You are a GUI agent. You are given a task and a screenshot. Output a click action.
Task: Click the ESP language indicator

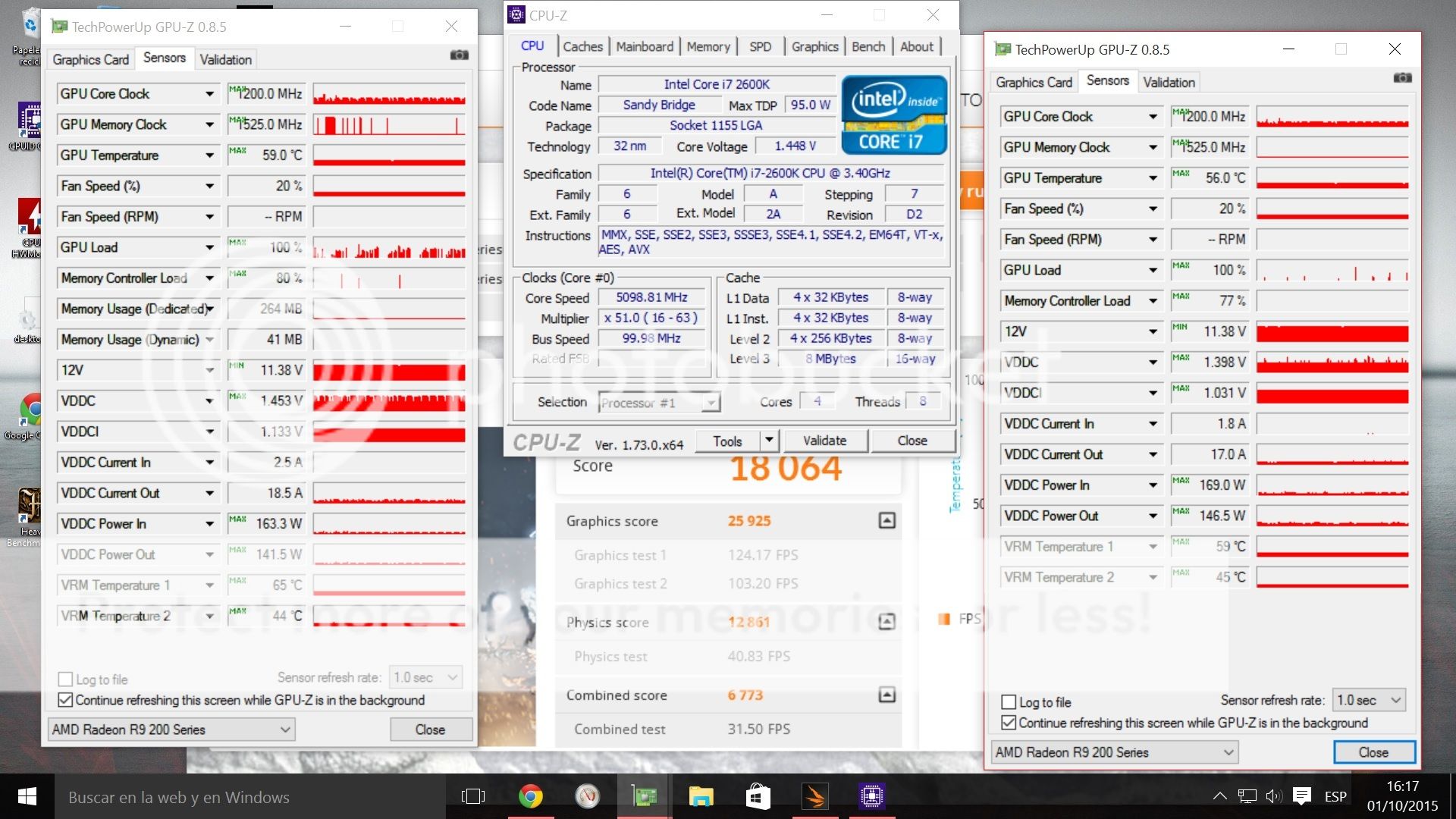coord(1335,796)
